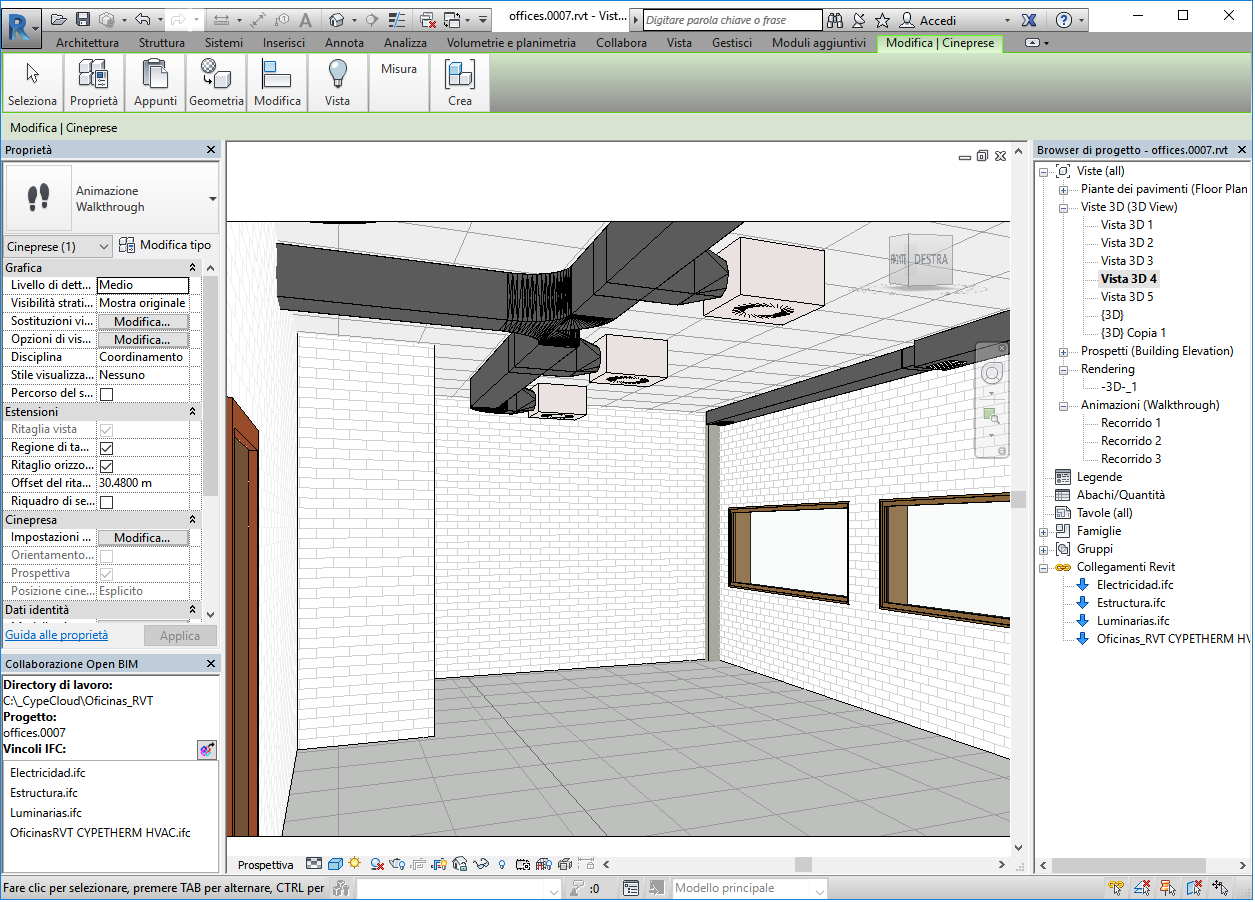Click the thin lines icon
1255x902 pixels.
point(397,20)
